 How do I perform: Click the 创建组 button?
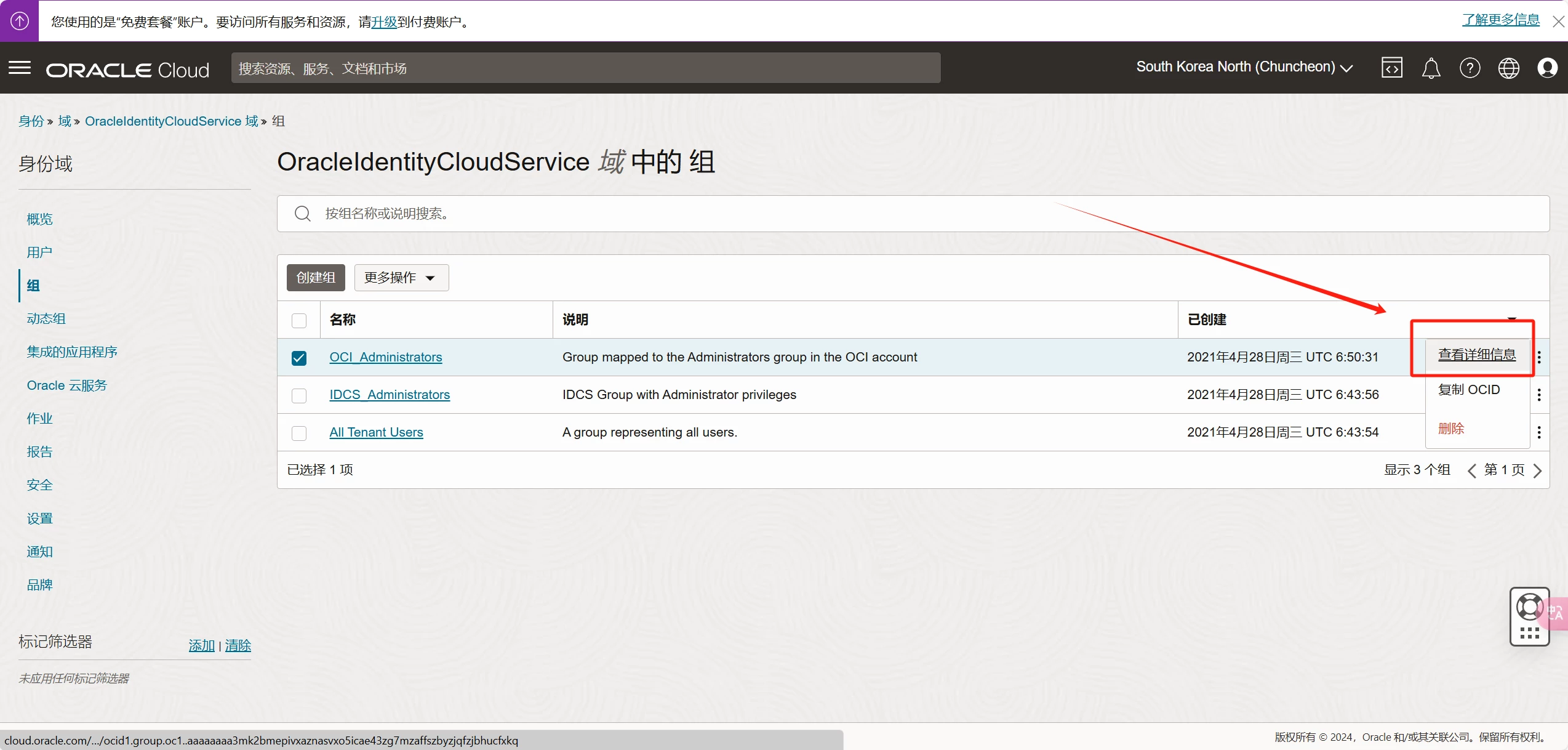pyautogui.click(x=316, y=278)
